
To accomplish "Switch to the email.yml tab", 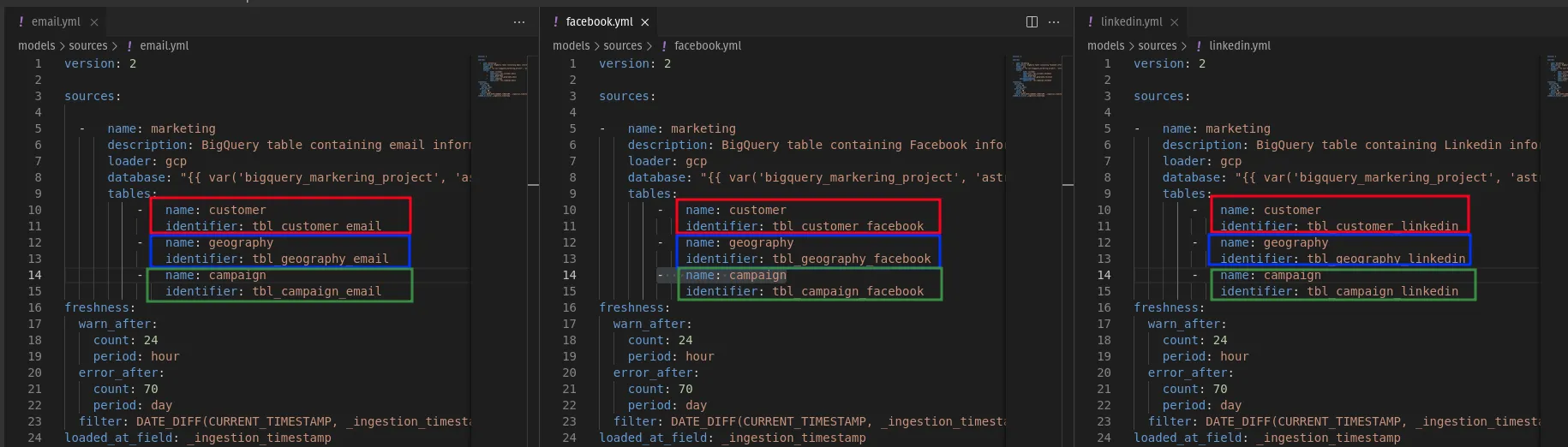I will [55, 21].
